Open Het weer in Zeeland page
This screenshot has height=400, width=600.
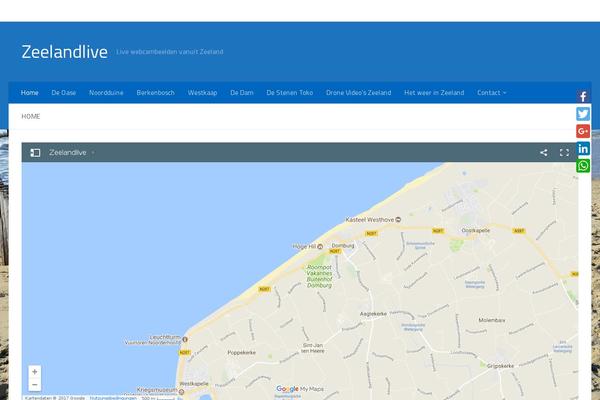pyautogui.click(x=434, y=93)
